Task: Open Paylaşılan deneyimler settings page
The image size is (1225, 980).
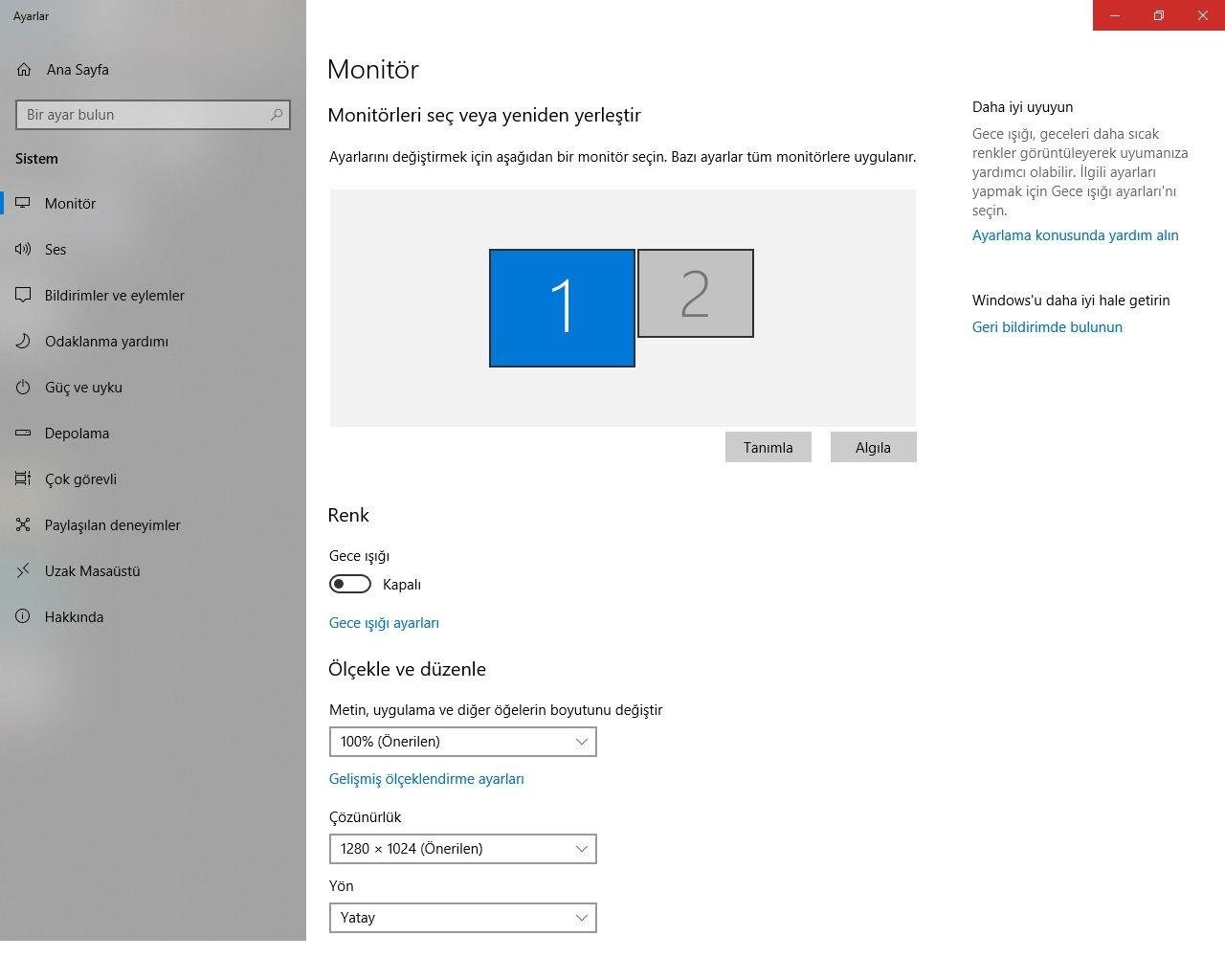Action: (x=153, y=525)
